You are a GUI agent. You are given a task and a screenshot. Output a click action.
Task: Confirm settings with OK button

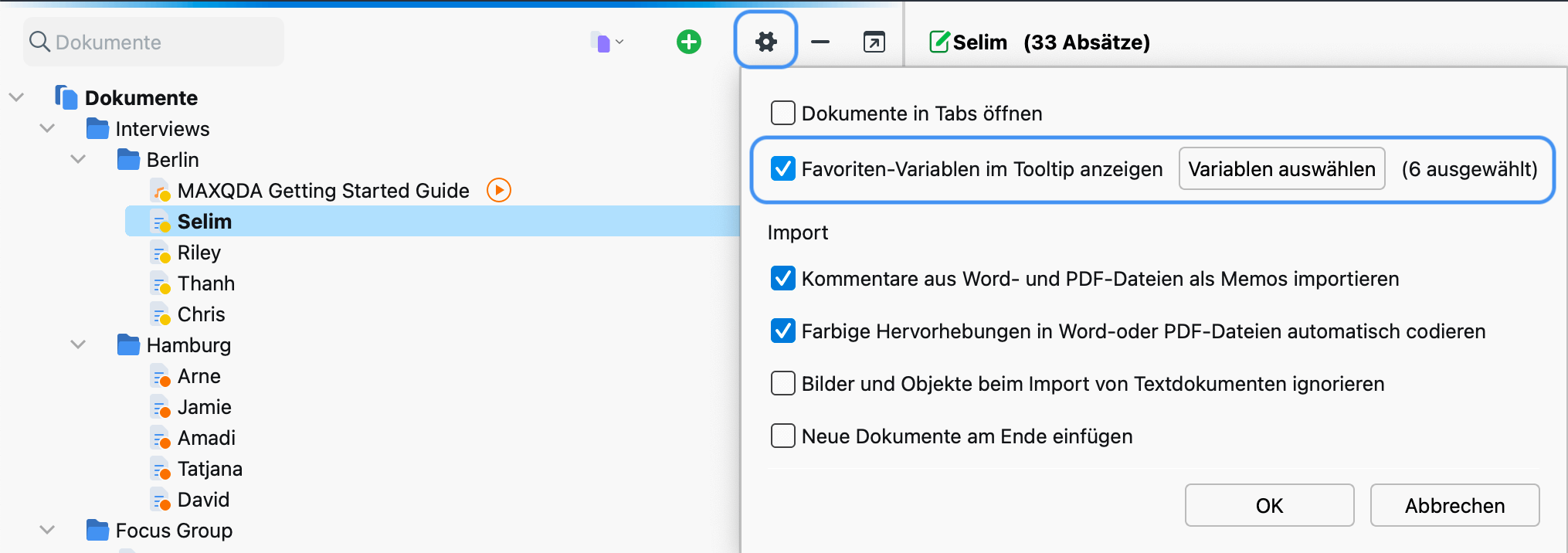tap(1269, 505)
